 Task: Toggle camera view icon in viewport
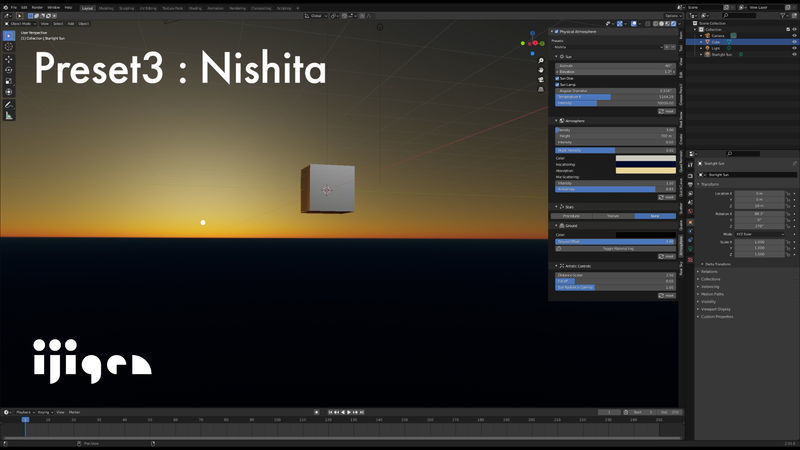[x=541, y=80]
